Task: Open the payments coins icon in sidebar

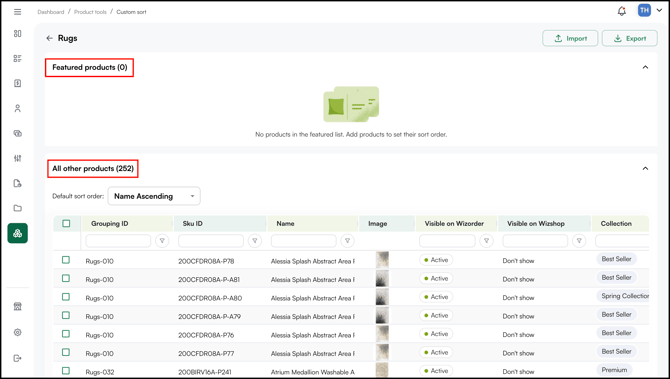Action: (18, 133)
